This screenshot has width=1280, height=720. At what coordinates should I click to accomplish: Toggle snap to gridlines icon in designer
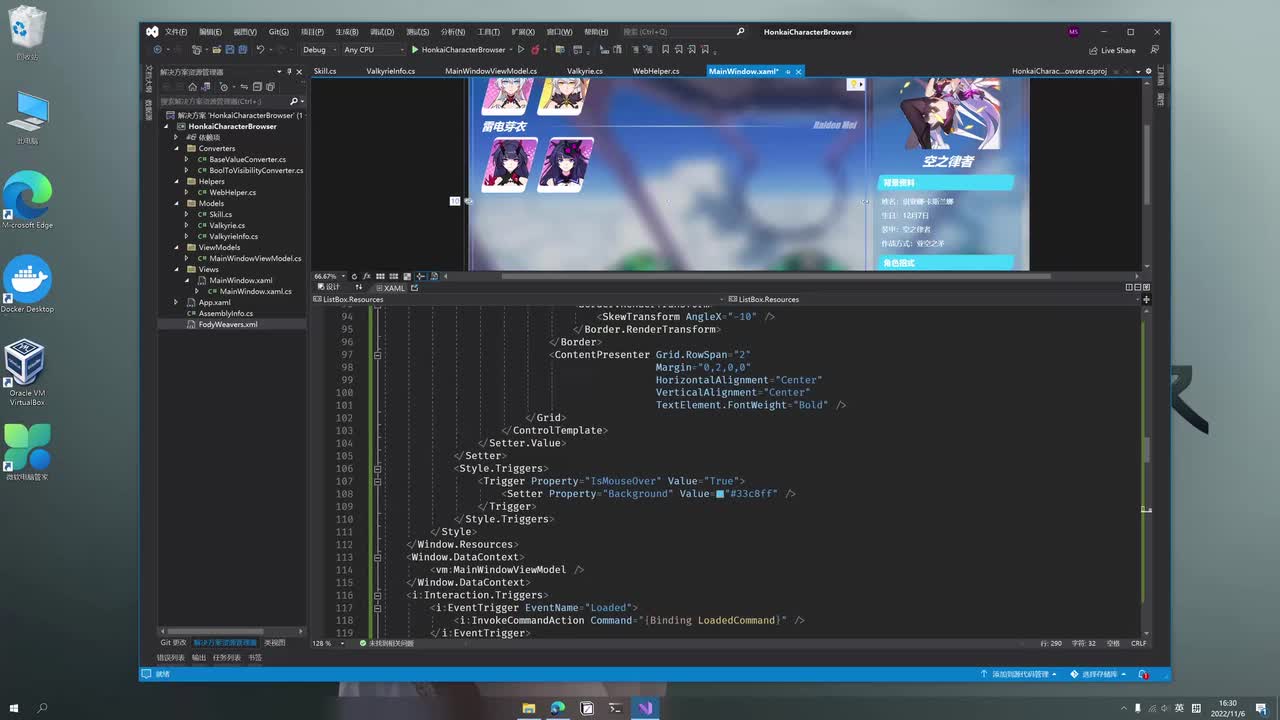394,276
